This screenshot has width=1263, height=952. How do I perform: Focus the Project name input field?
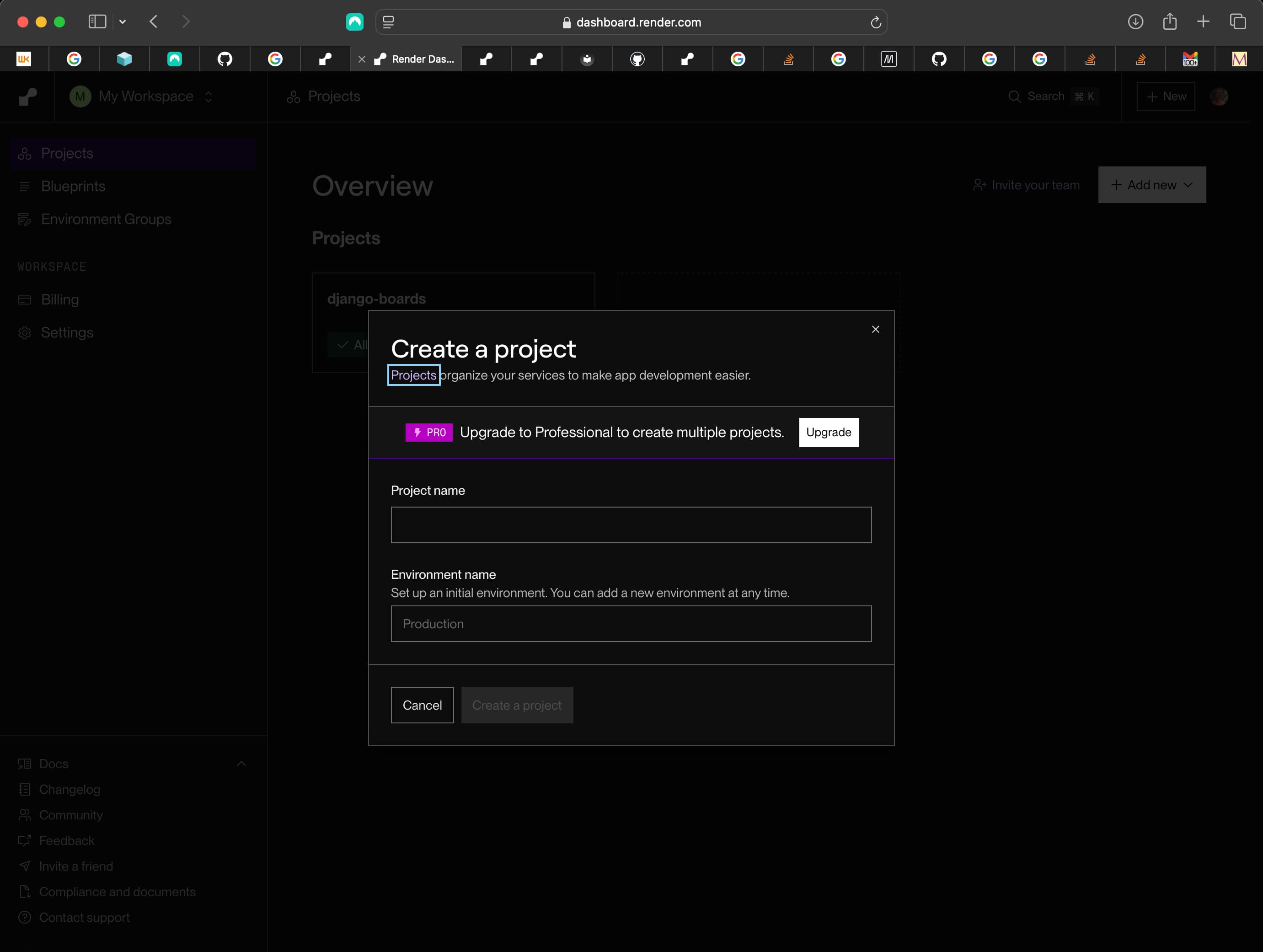tap(631, 525)
